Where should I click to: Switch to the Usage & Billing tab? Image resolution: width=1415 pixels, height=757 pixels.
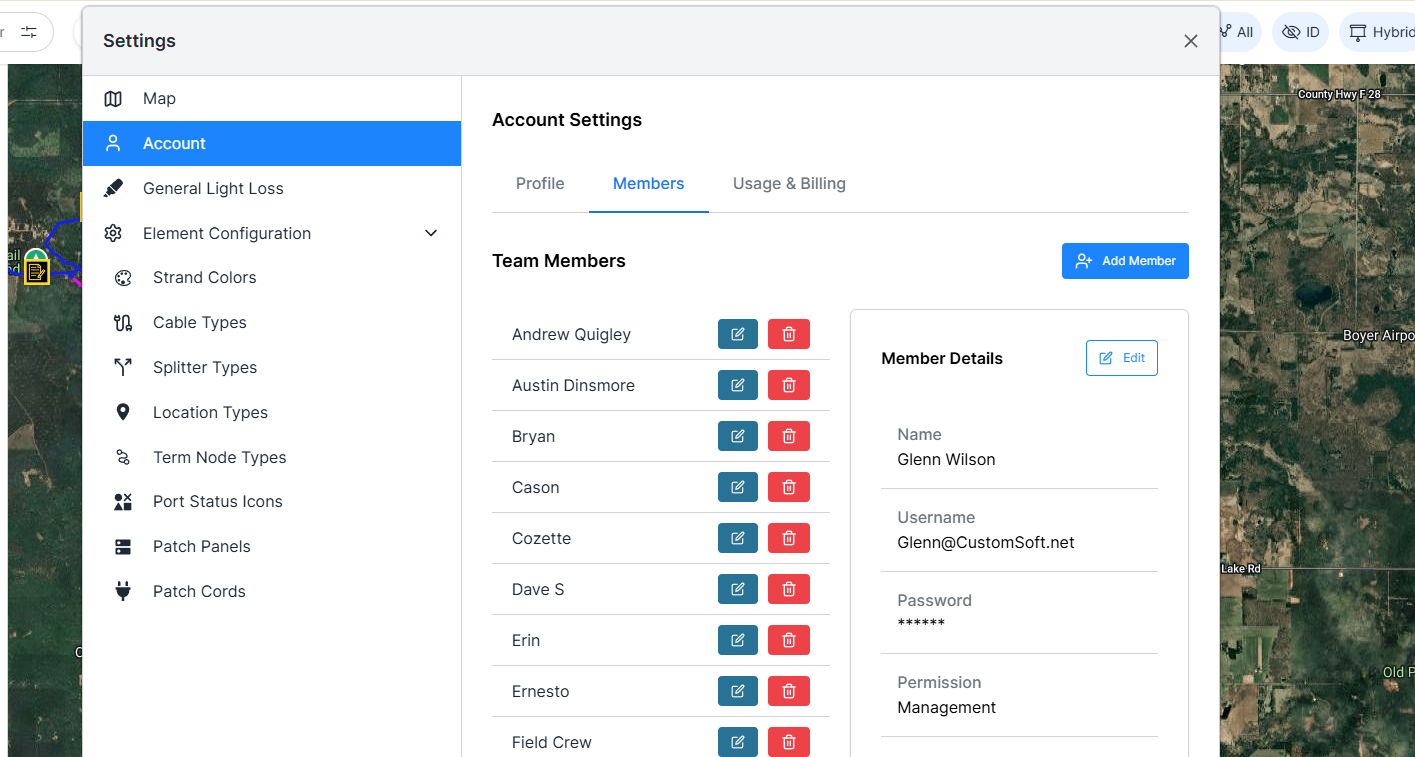click(789, 184)
